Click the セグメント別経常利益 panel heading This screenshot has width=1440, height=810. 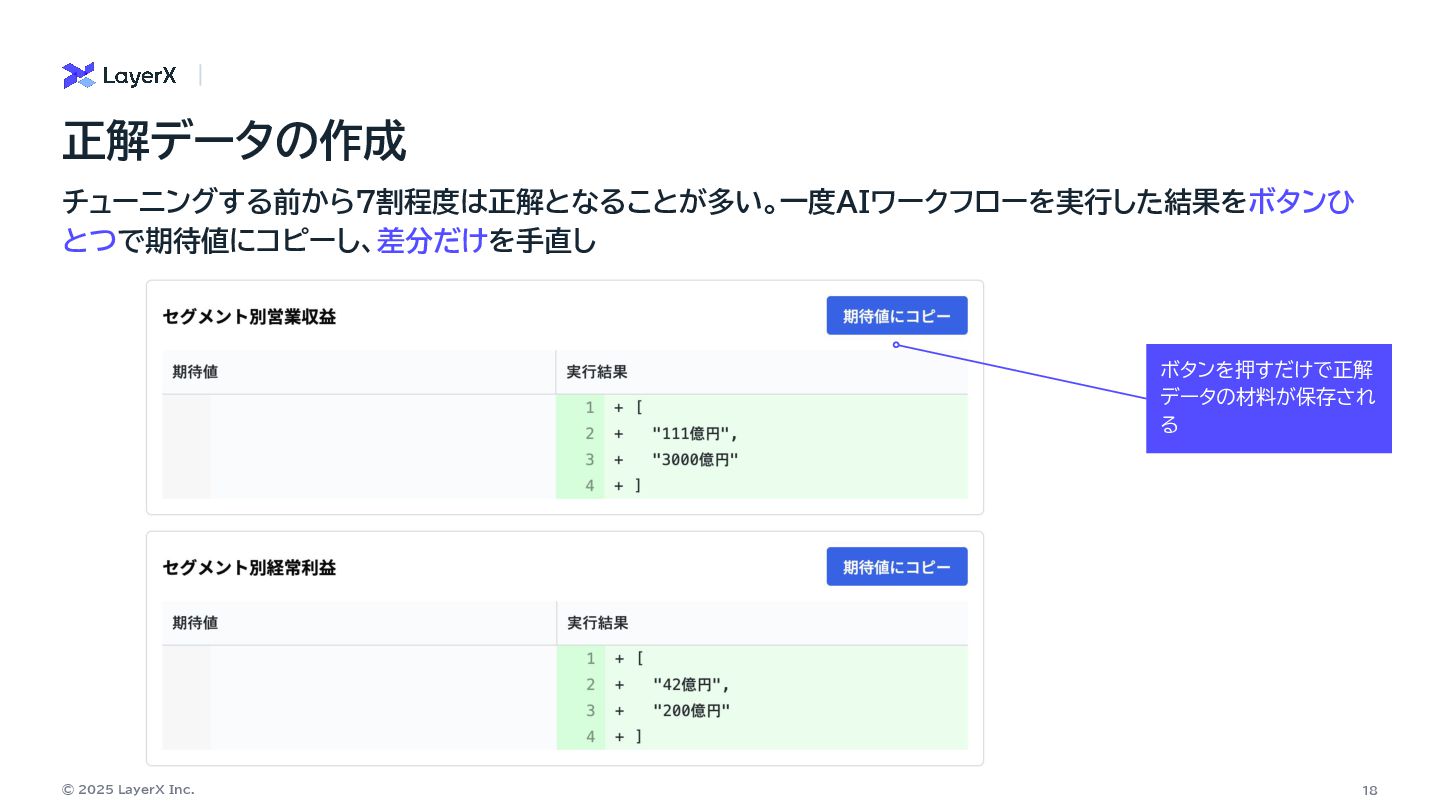point(249,568)
